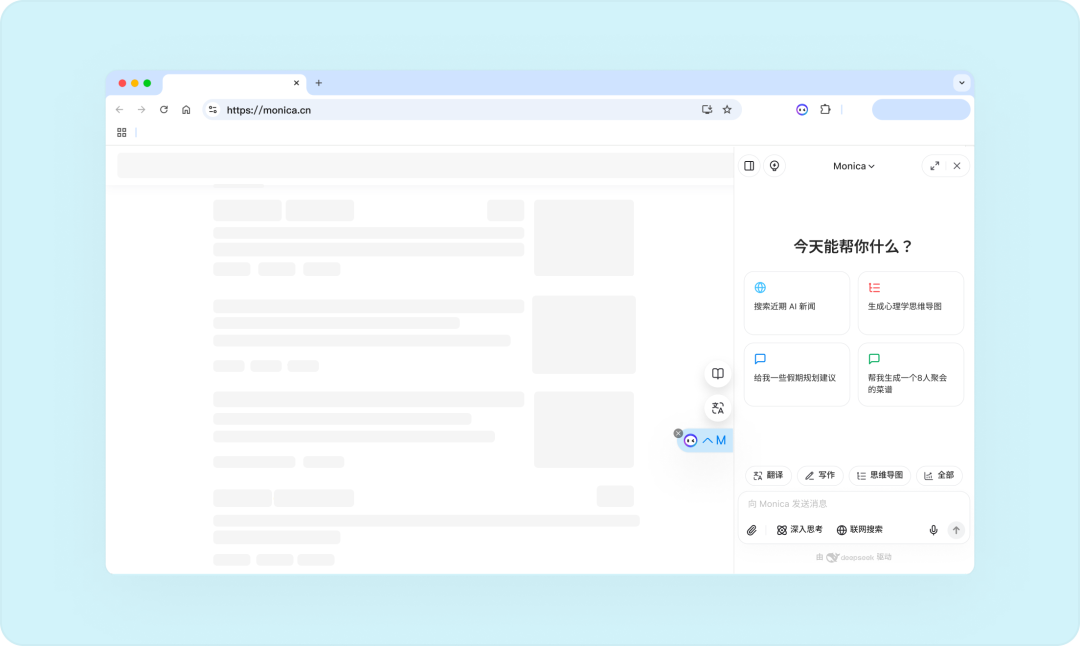This screenshot has width=1080, height=646.
Task: Expand Monica panel to full screen
Action: (x=935, y=166)
